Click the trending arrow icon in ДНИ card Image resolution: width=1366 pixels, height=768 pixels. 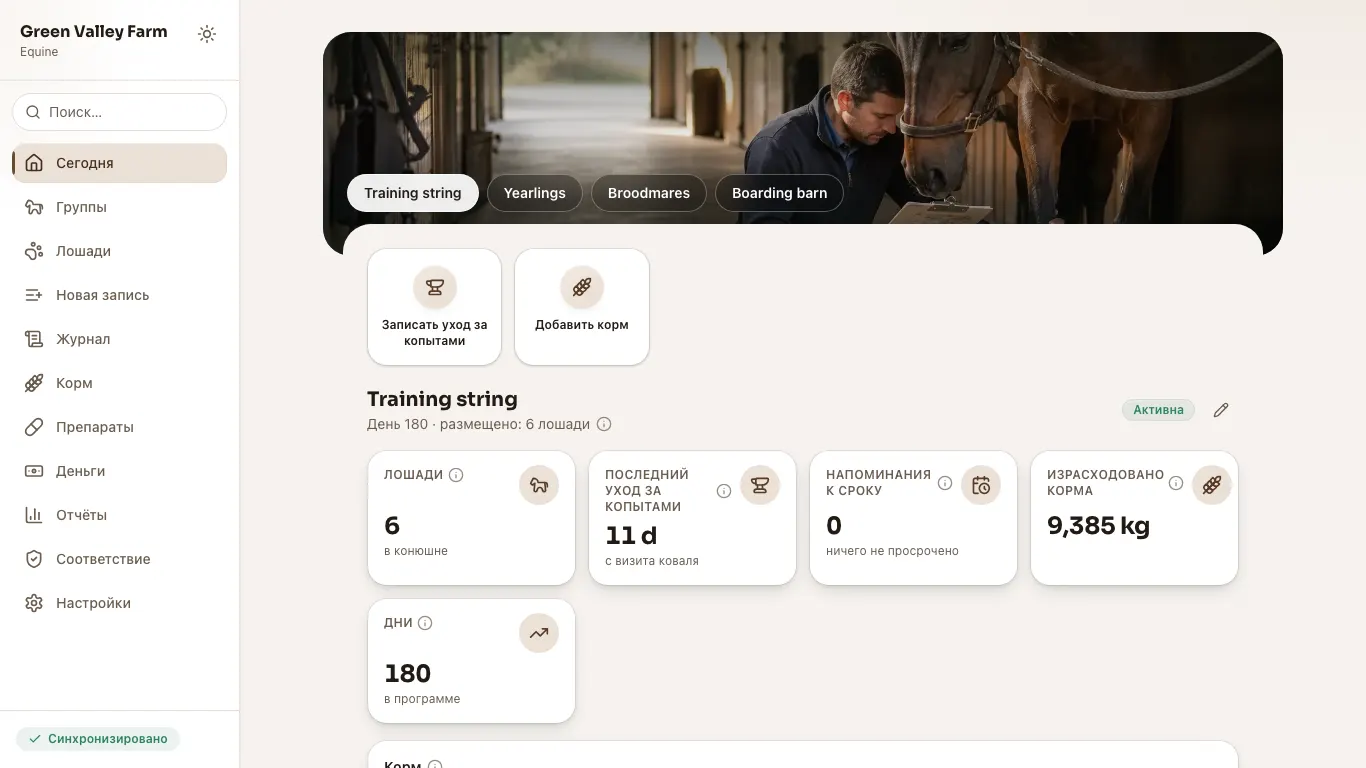click(539, 633)
